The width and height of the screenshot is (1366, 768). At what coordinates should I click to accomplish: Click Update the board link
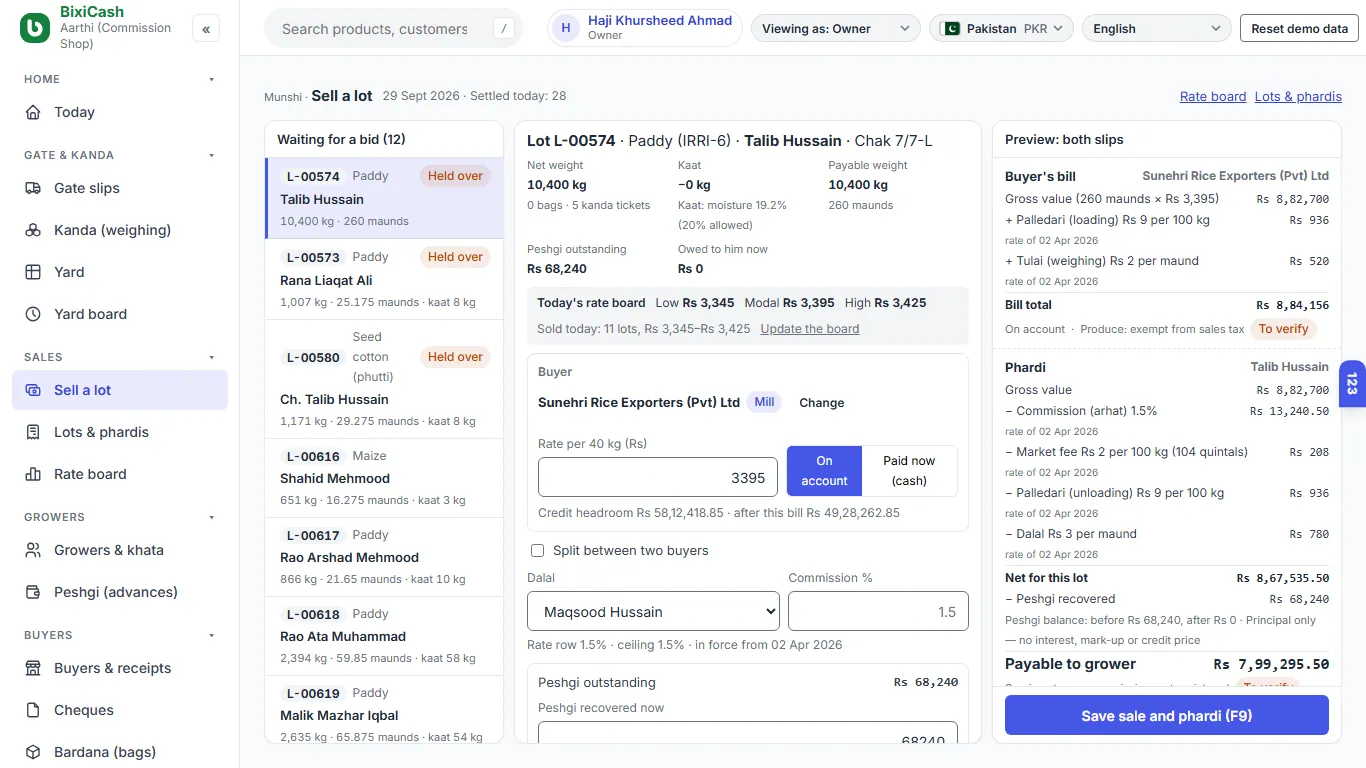[809, 329]
